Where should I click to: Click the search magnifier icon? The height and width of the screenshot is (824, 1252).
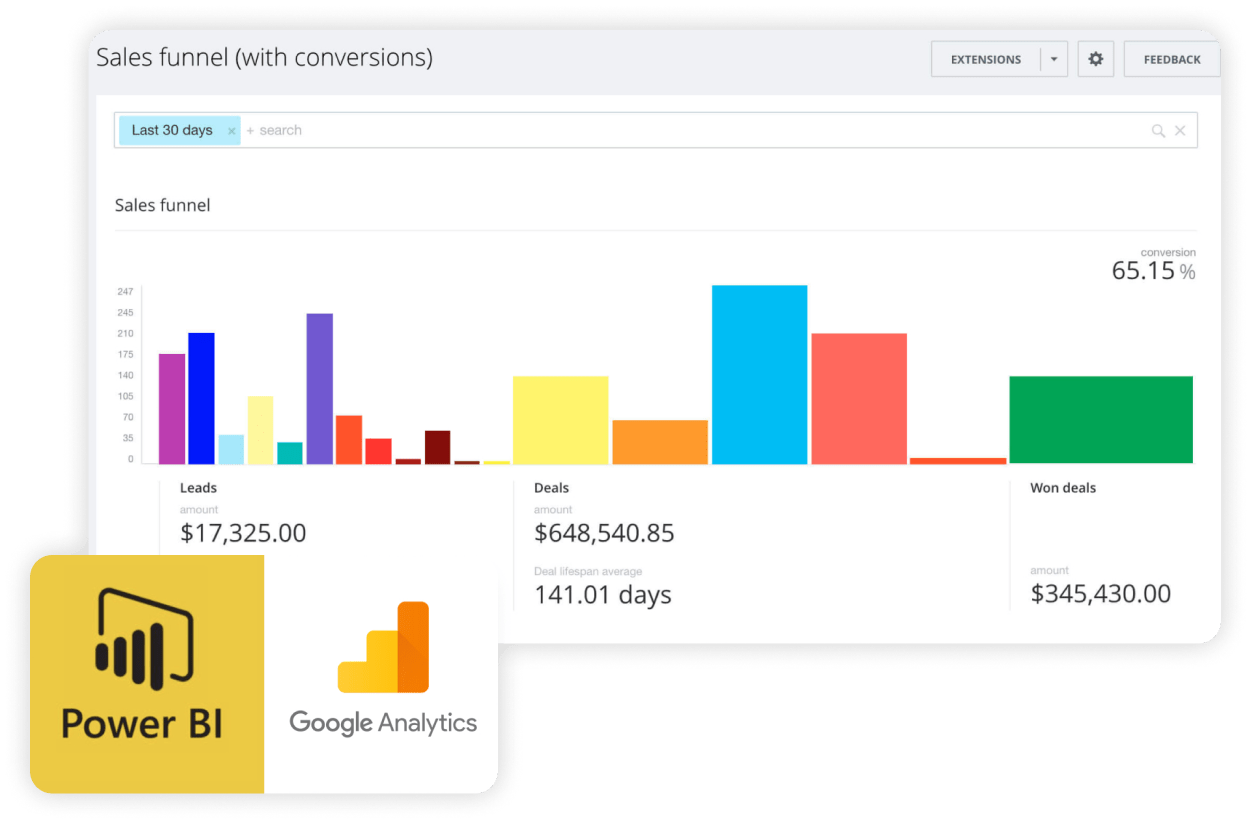(1158, 131)
